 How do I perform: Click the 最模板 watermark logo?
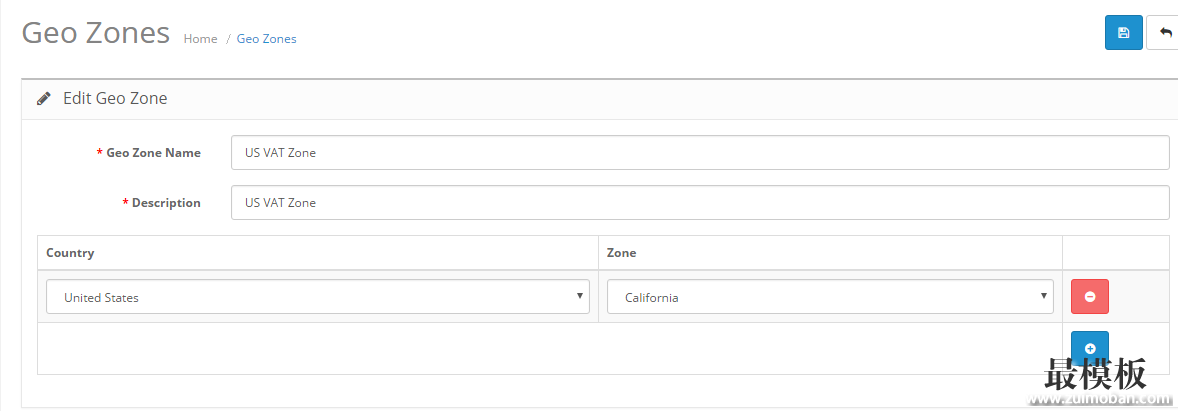point(1095,374)
